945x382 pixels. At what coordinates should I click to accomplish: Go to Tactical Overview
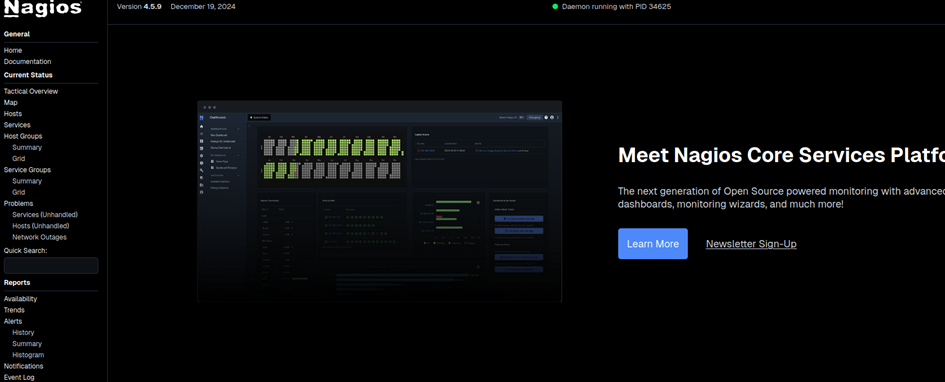point(31,92)
